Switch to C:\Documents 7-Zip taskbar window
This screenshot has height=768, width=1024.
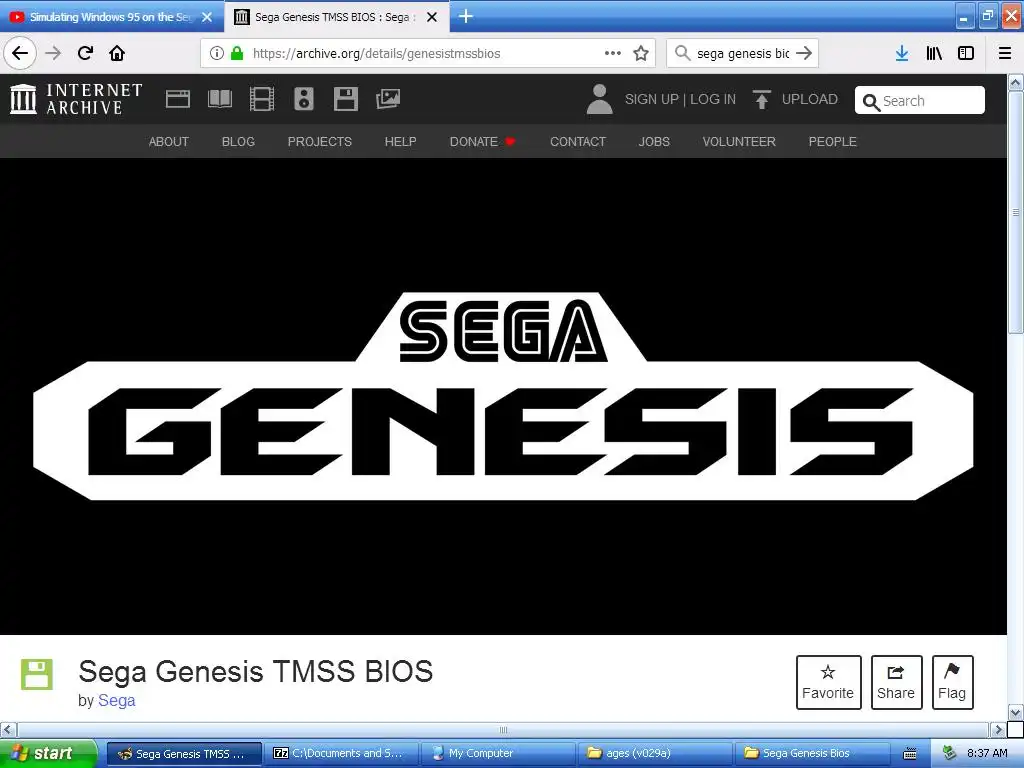tap(342, 754)
